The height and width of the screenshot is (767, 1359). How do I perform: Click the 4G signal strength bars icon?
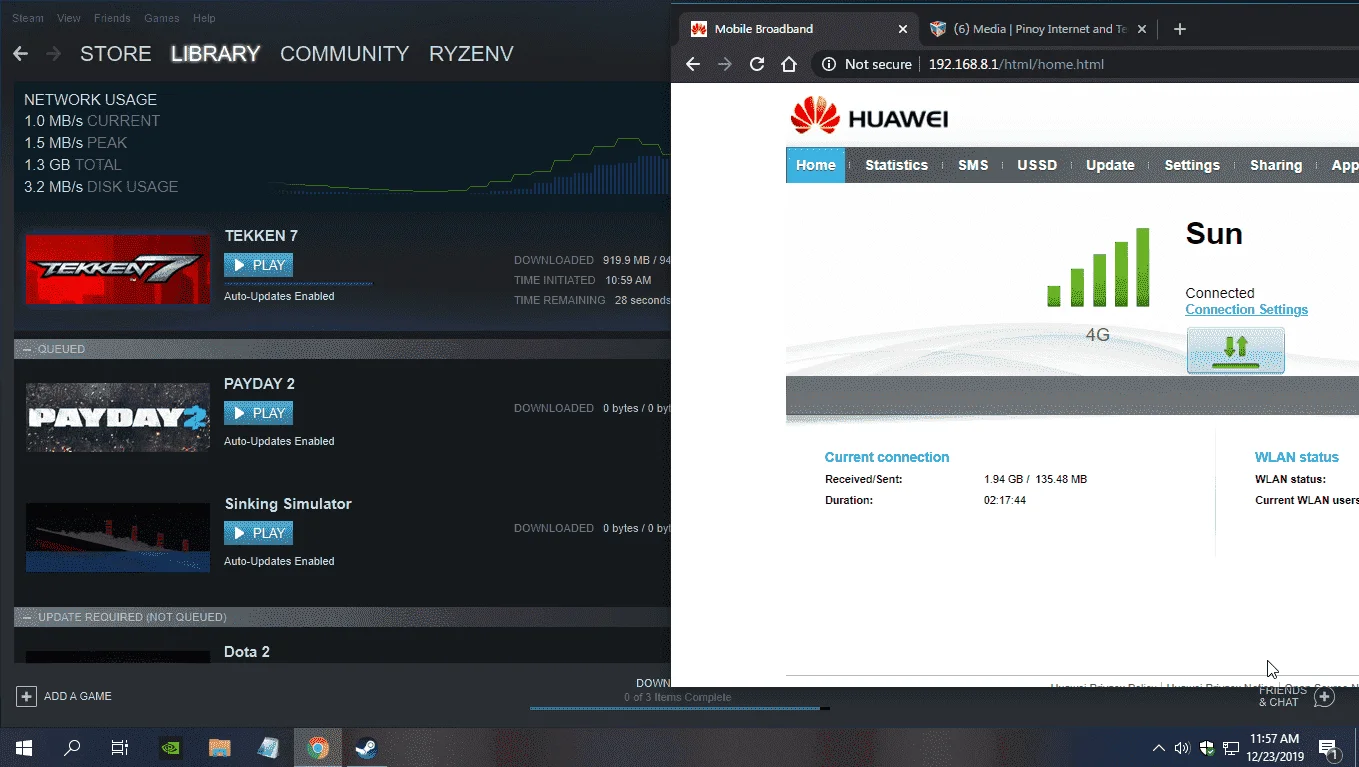coord(1098,267)
